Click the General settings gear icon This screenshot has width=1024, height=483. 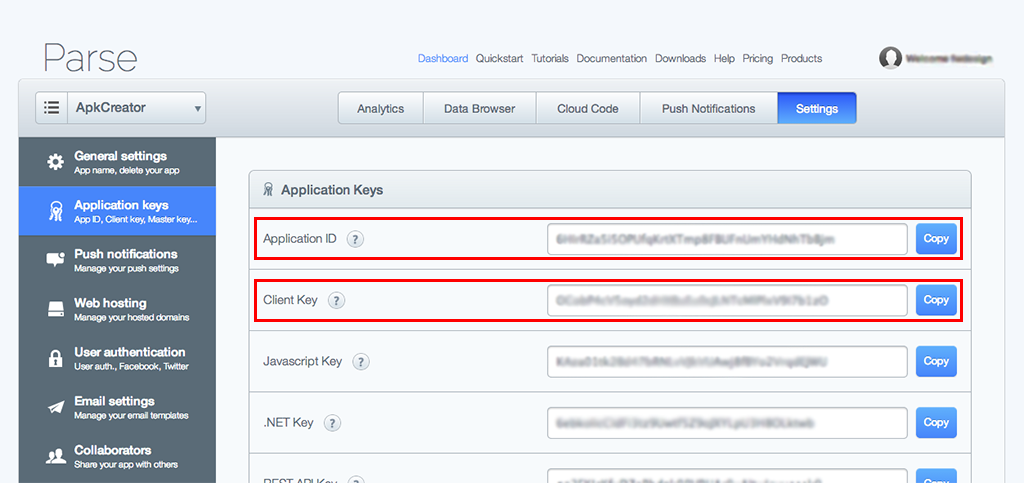coord(56,162)
